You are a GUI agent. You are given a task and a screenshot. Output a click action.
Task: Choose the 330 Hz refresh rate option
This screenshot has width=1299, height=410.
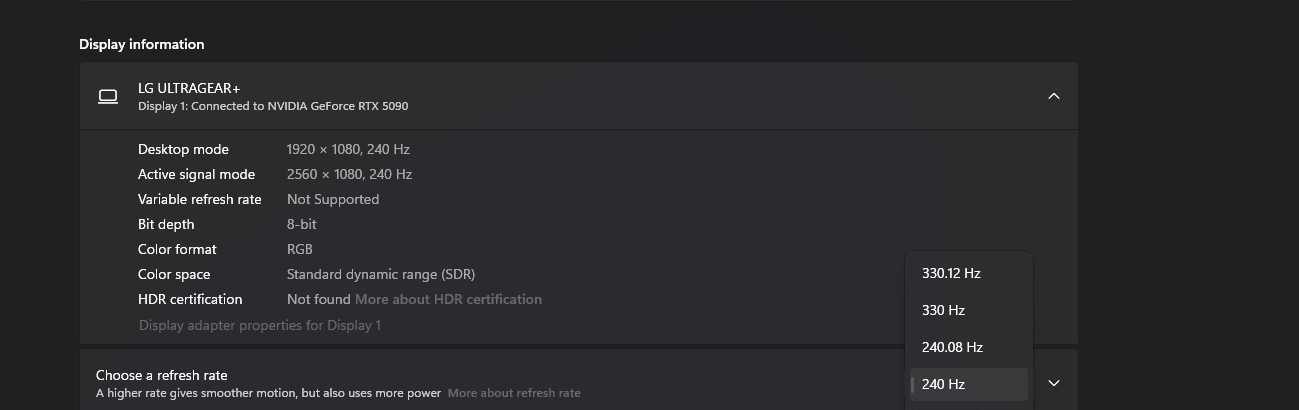click(x=943, y=310)
